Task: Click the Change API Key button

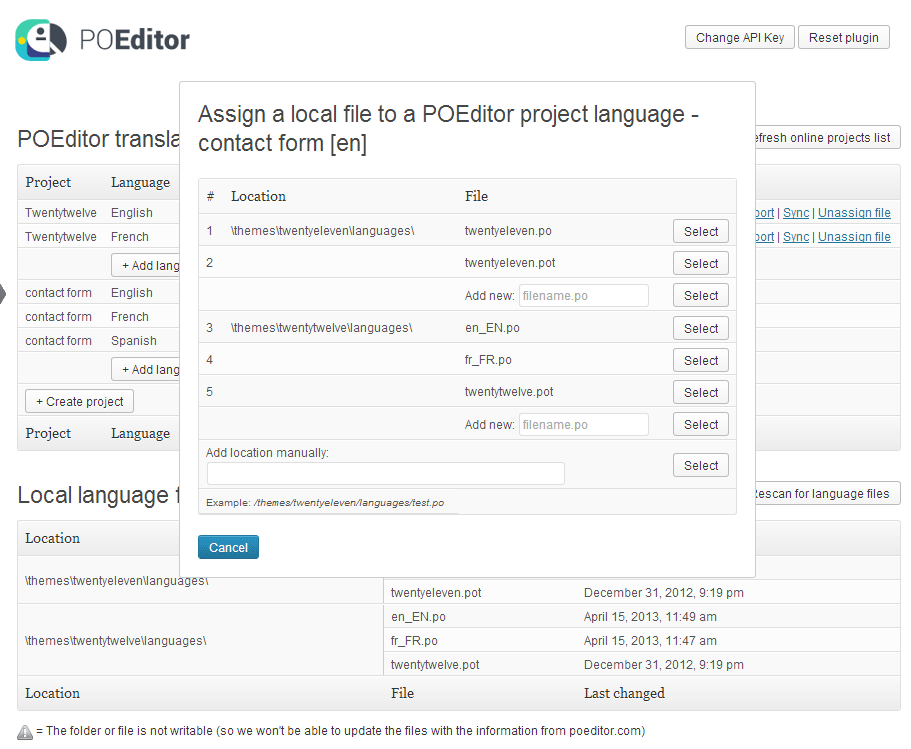Action: tap(740, 38)
